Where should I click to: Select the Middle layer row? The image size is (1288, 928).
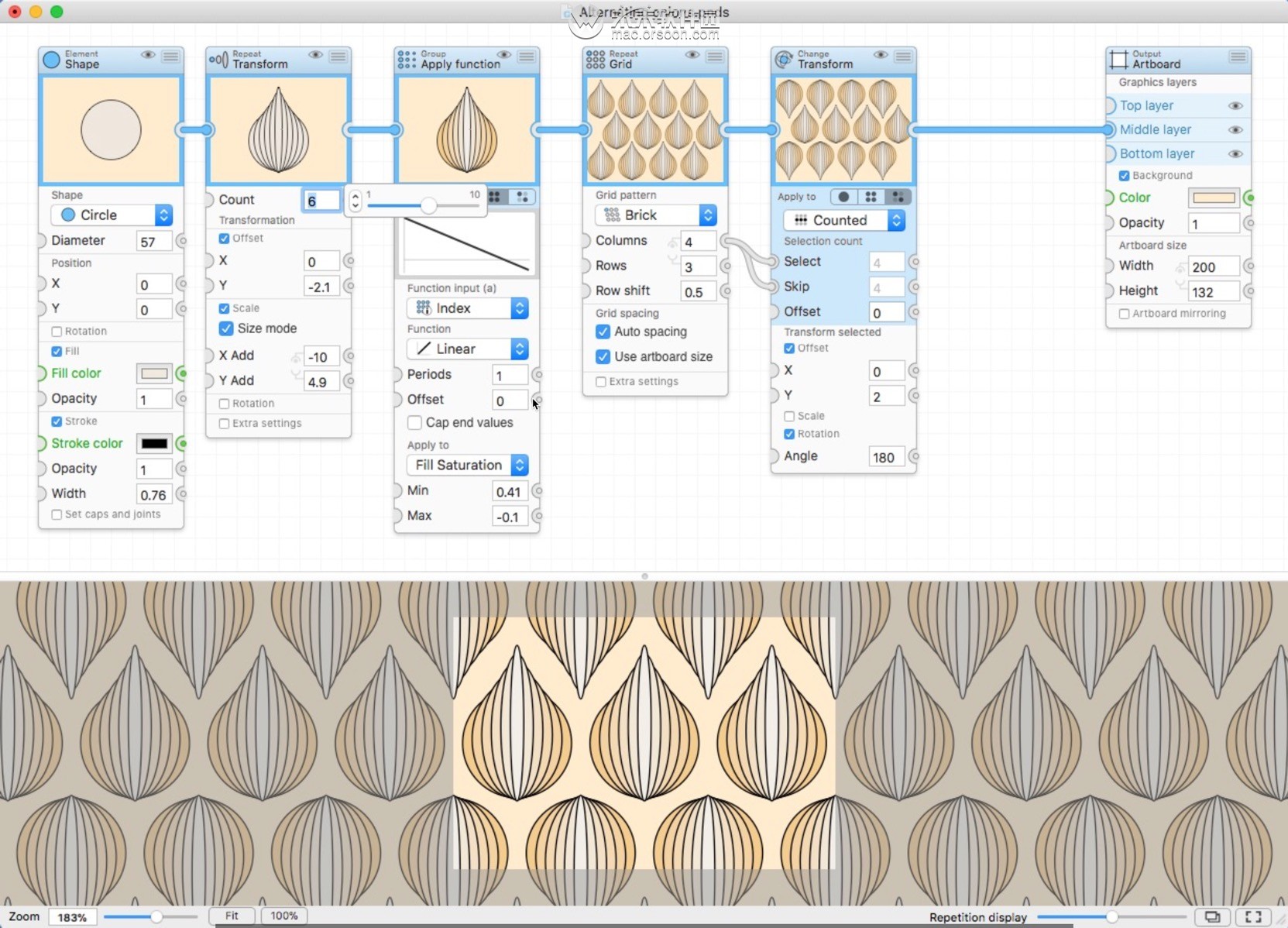[x=1178, y=129]
